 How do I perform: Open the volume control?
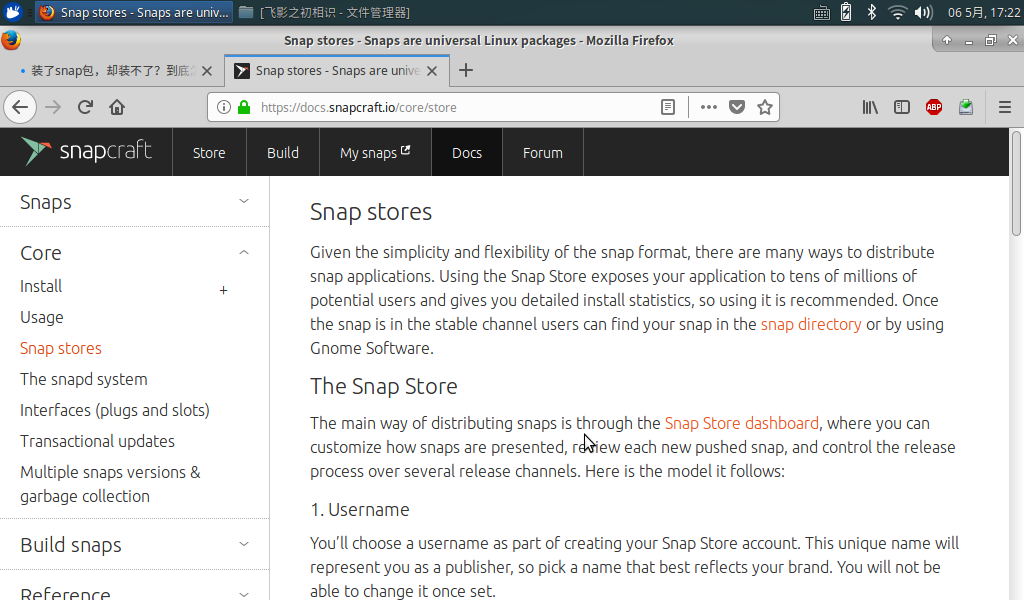tap(923, 12)
